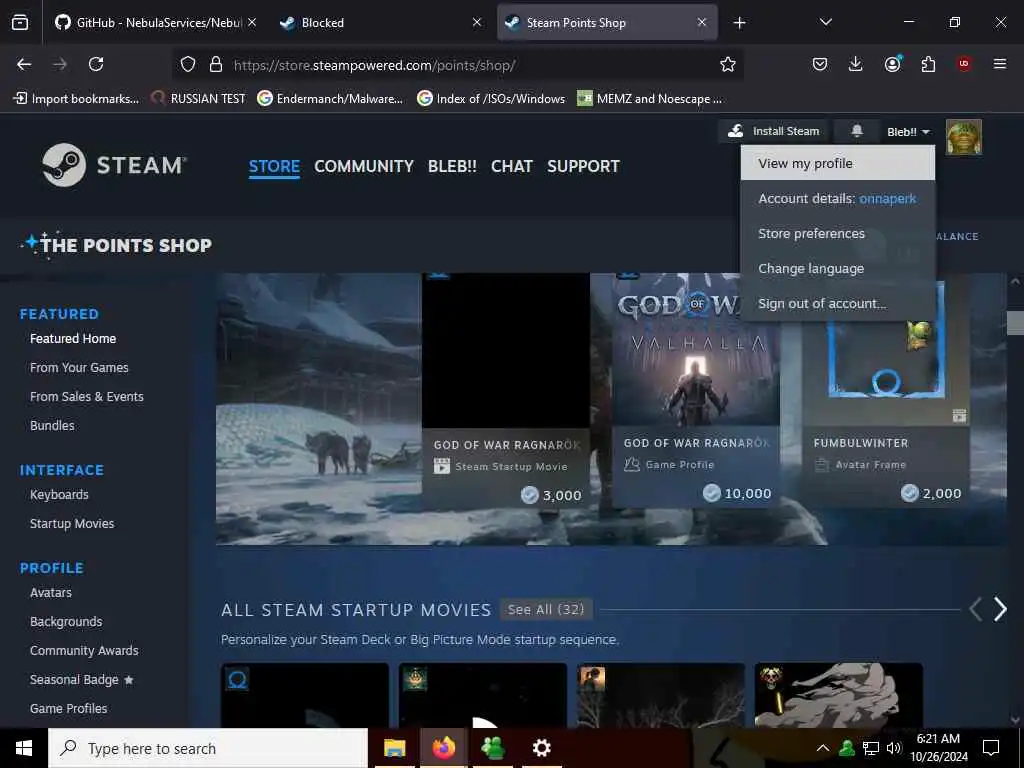This screenshot has width=1024, height=768.
Task: Select View my profile
Action: [838, 163]
